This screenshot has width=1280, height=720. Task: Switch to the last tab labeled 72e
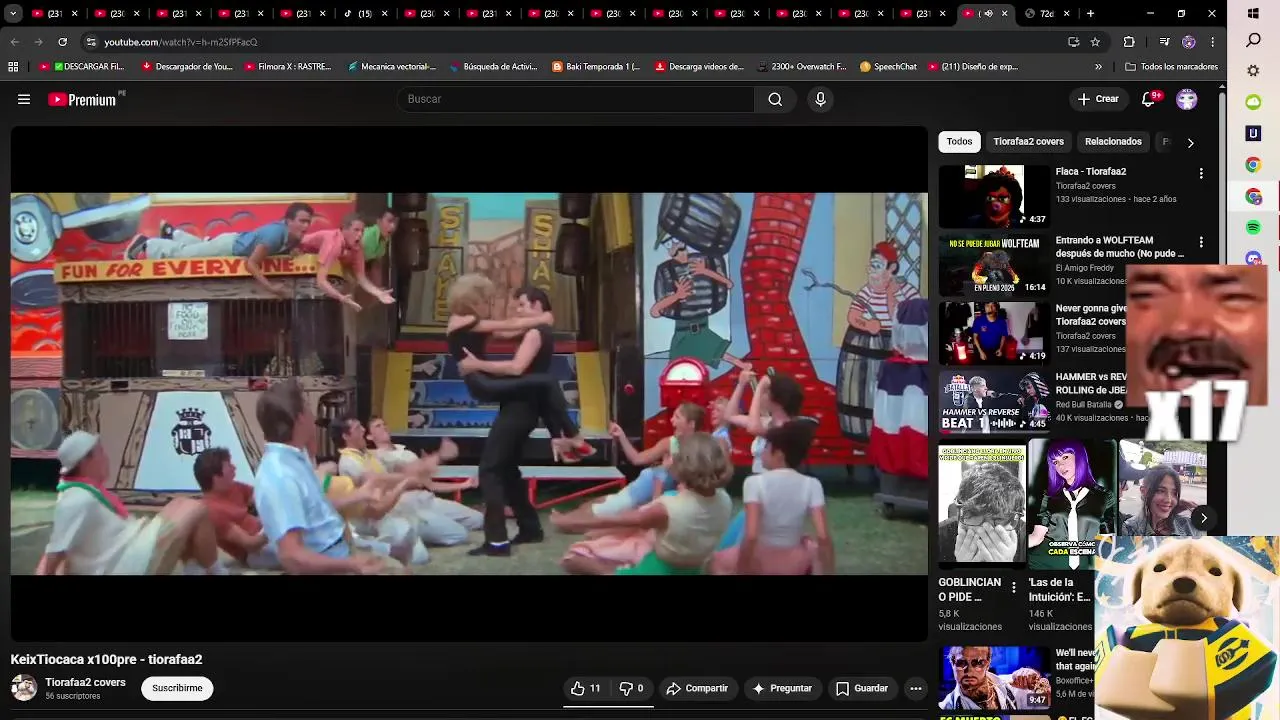click(1046, 14)
